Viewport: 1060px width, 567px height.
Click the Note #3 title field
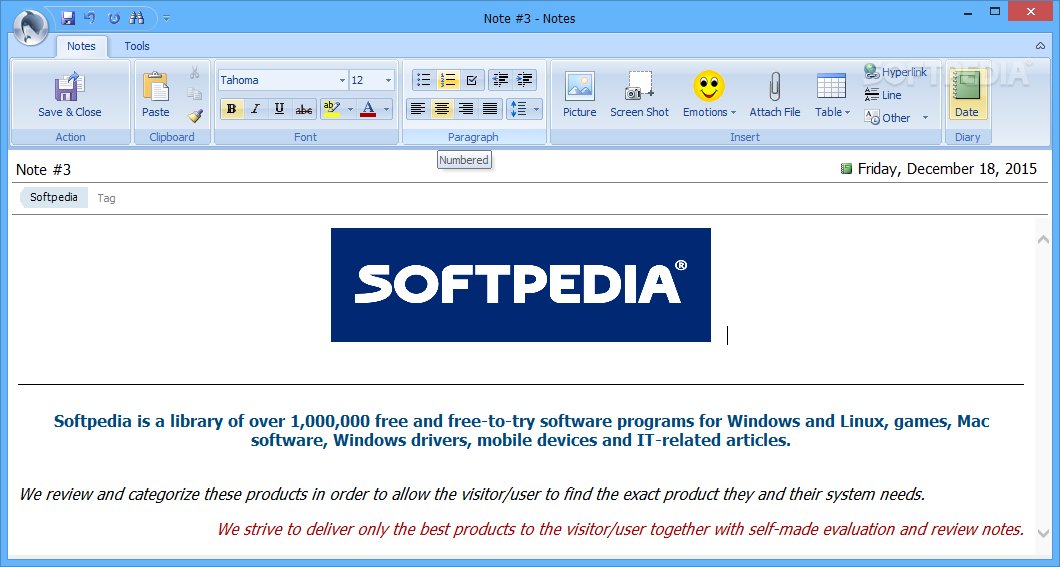pyautogui.click(x=44, y=169)
